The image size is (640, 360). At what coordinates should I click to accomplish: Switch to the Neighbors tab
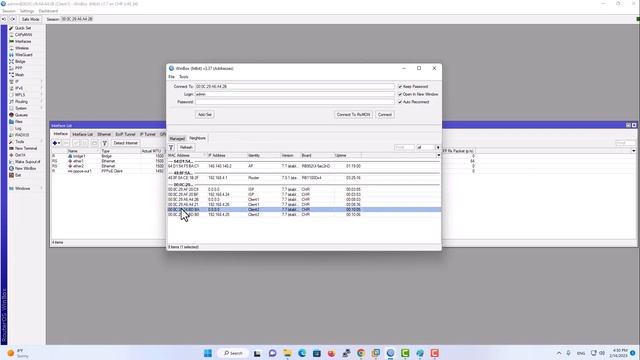(198, 138)
